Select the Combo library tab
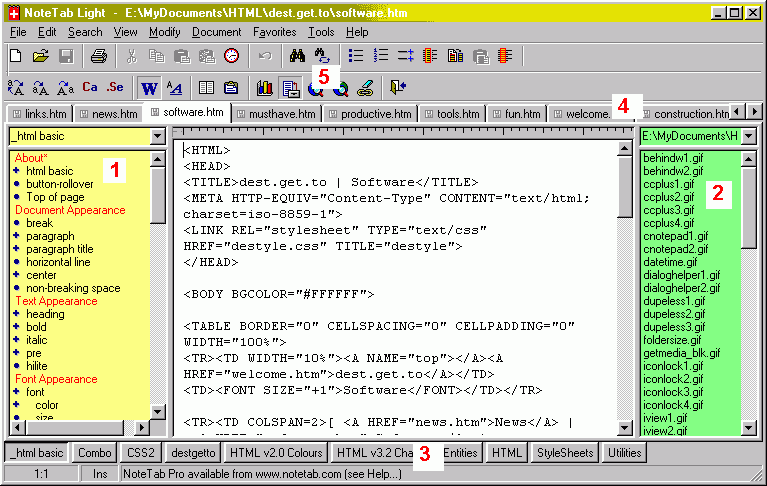This screenshot has width=767, height=486. 95,453
